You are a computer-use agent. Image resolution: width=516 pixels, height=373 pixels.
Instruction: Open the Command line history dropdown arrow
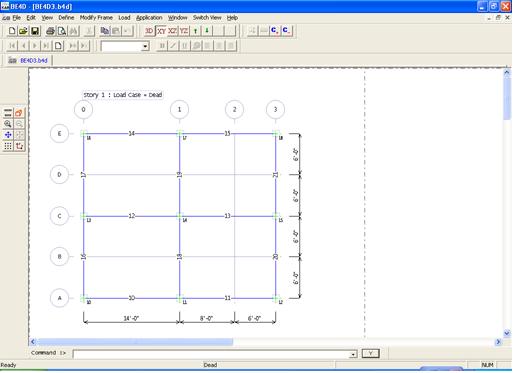(353, 354)
